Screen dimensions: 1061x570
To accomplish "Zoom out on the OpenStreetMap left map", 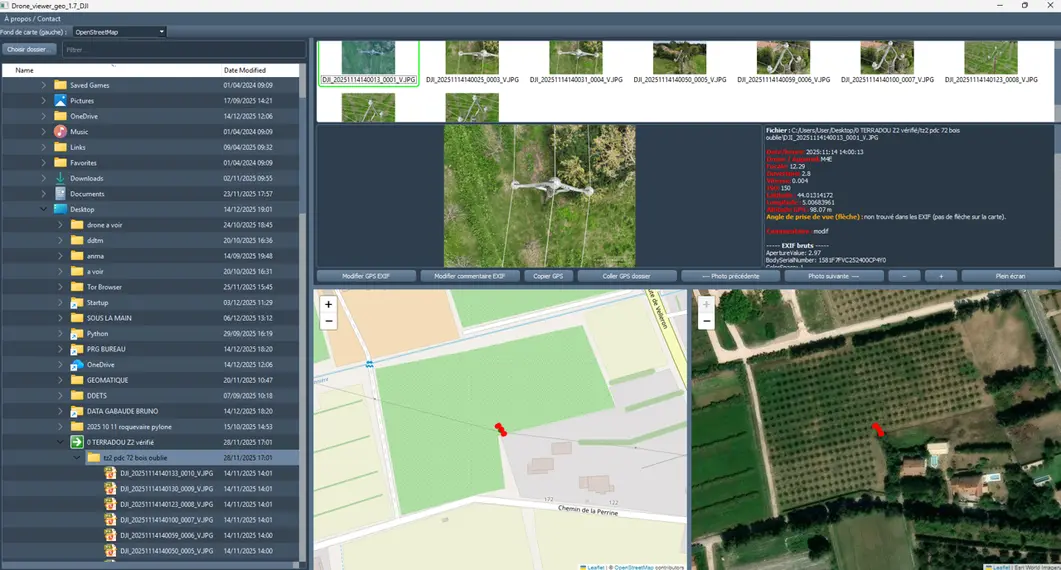I will [x=328, y=321].
